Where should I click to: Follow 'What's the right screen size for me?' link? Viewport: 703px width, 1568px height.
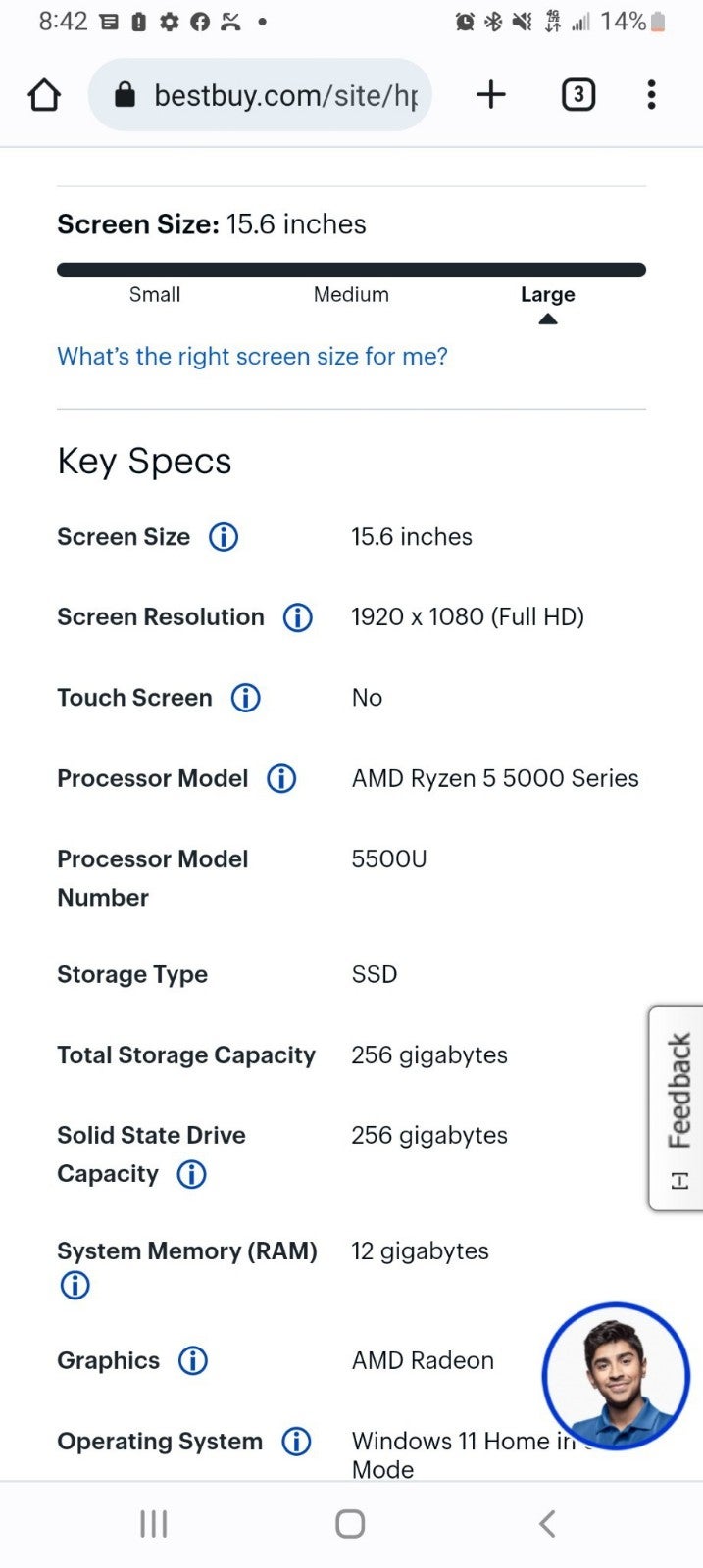pos(252,356)
